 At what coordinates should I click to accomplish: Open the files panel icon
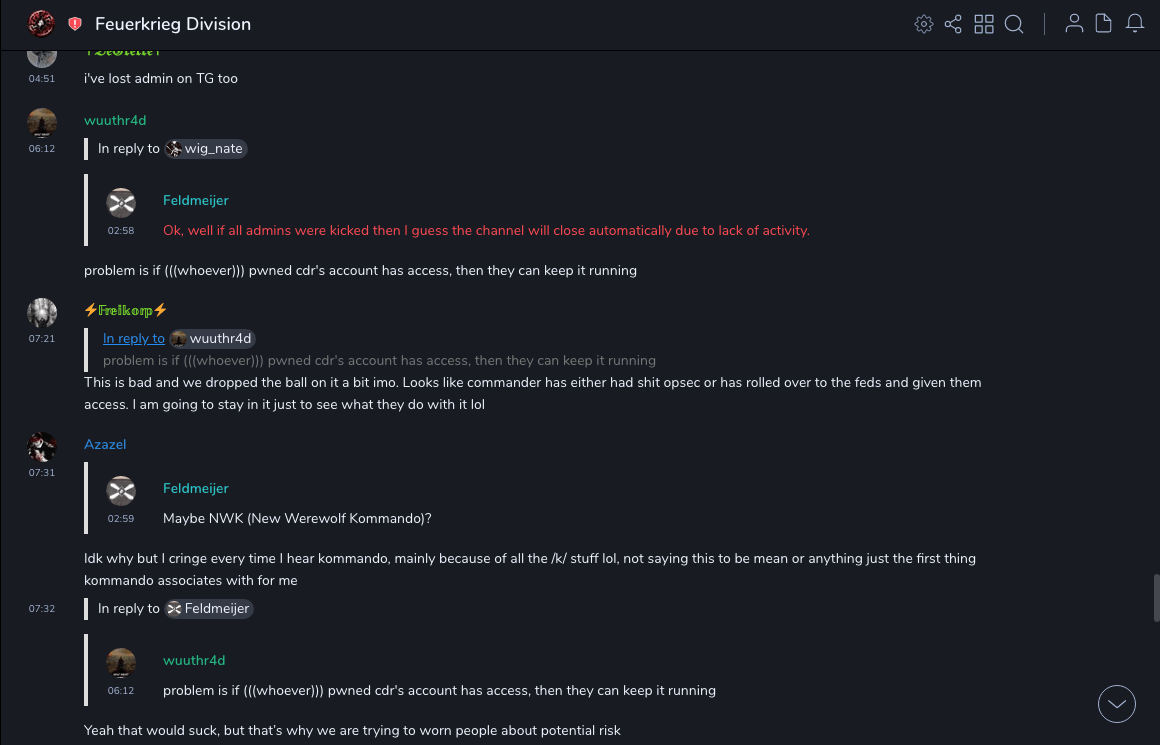pos(1104,24)
